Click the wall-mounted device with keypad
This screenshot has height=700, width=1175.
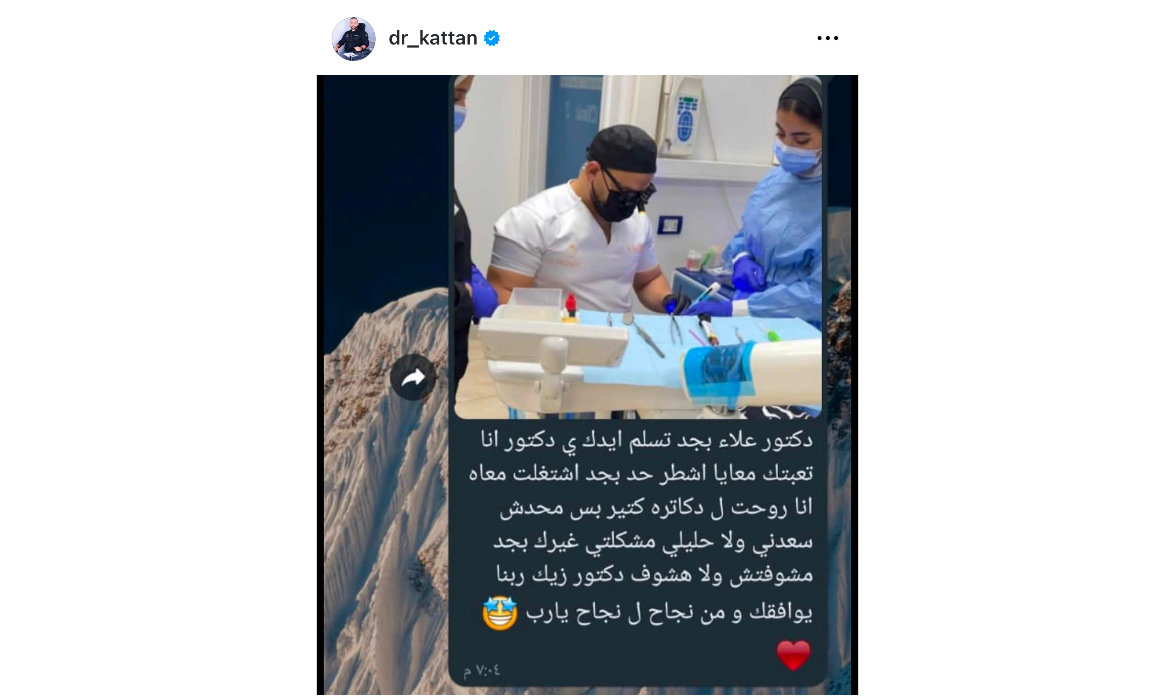pyautogui.click(x=685, y=116)
